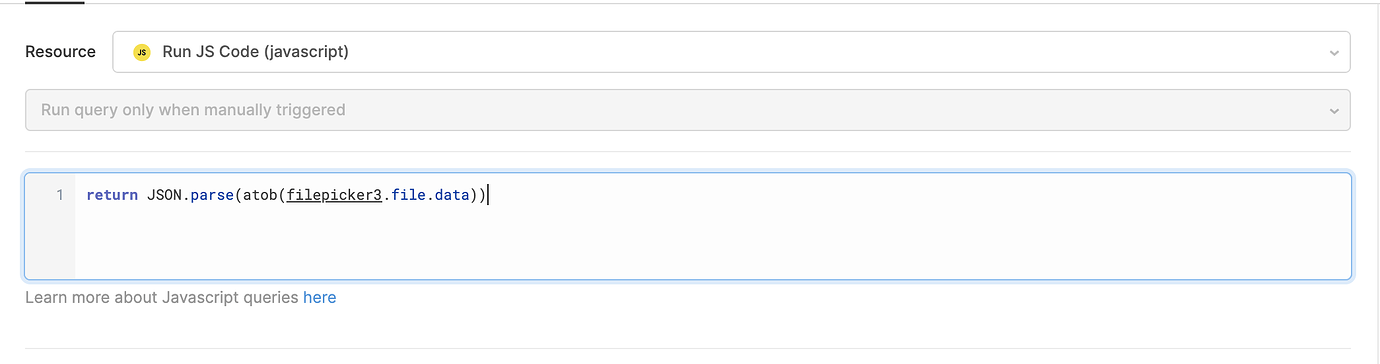Click the 'file' property in the code expression

tap(408, 195)
